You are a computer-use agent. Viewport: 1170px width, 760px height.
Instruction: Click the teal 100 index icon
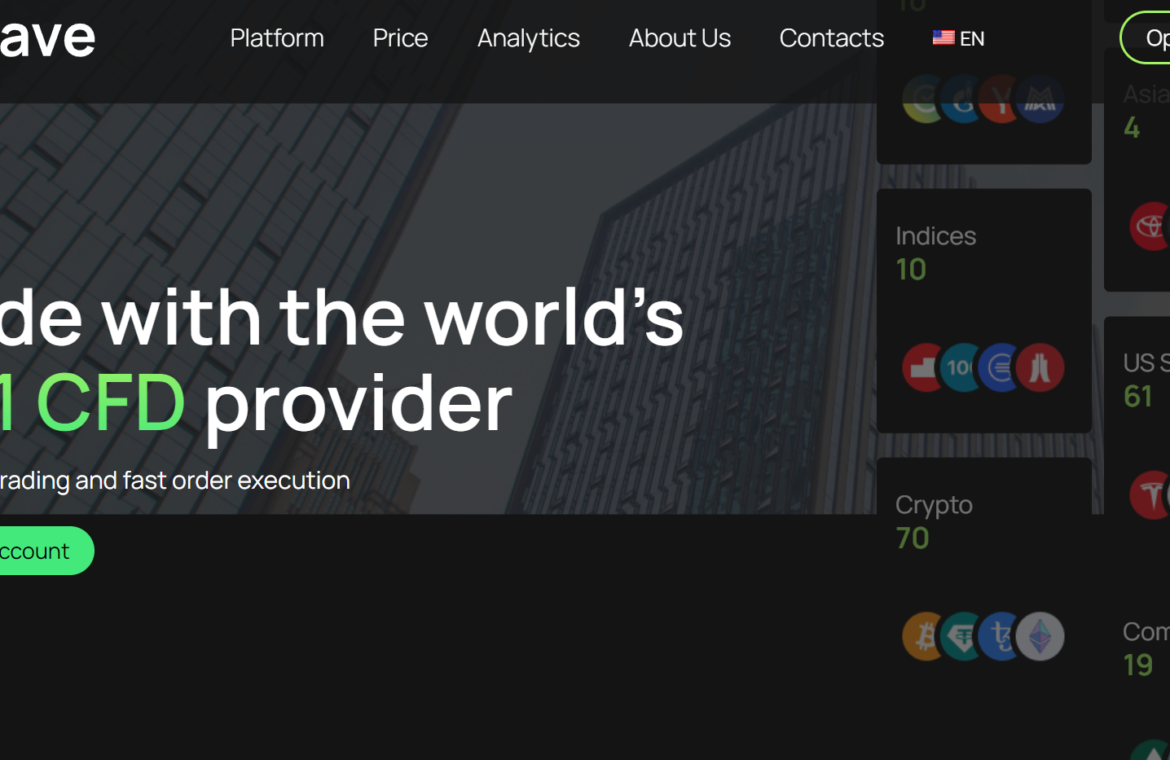(960, 367)
